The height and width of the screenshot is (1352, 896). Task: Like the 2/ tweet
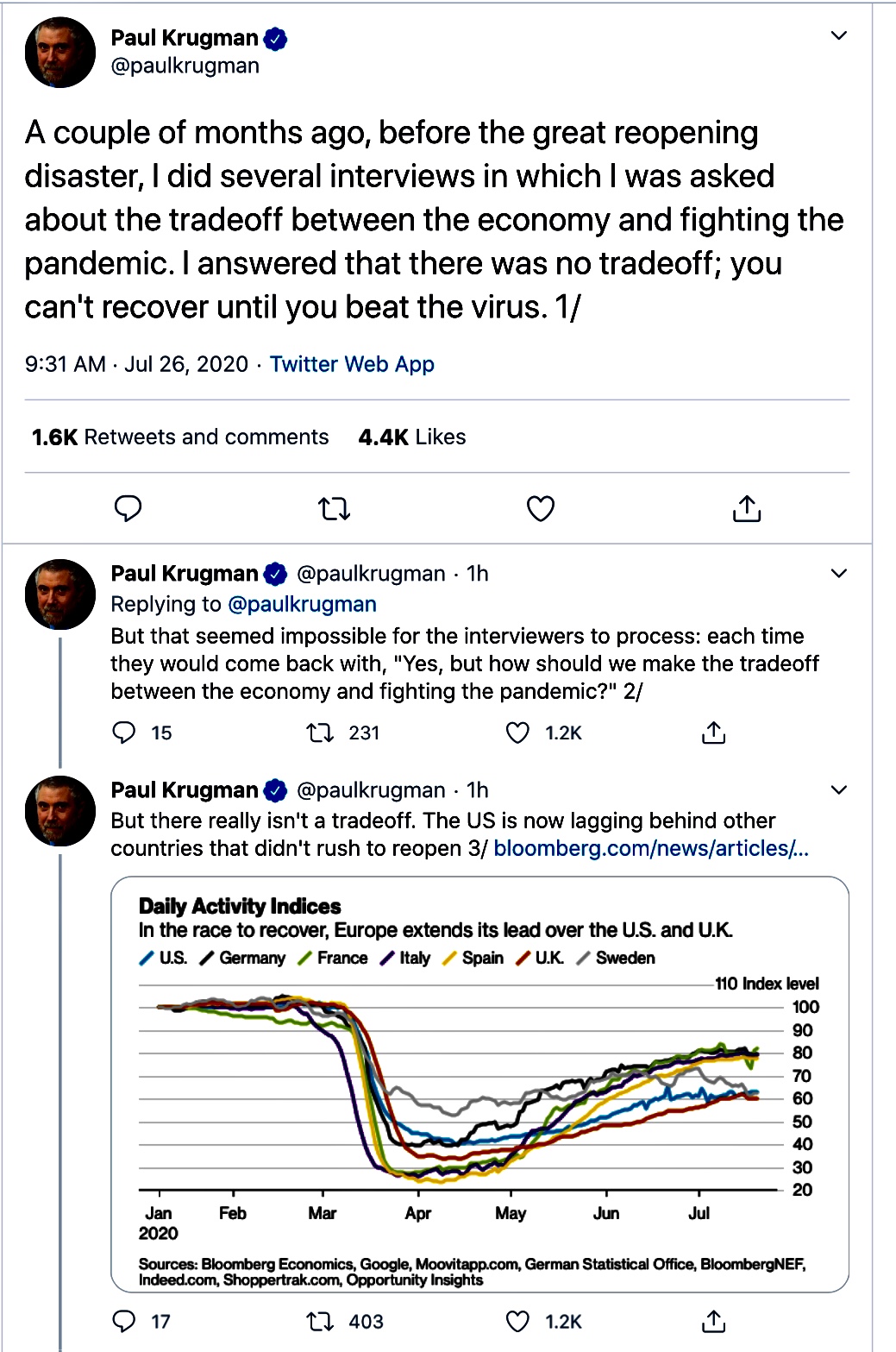pos(517,733)
